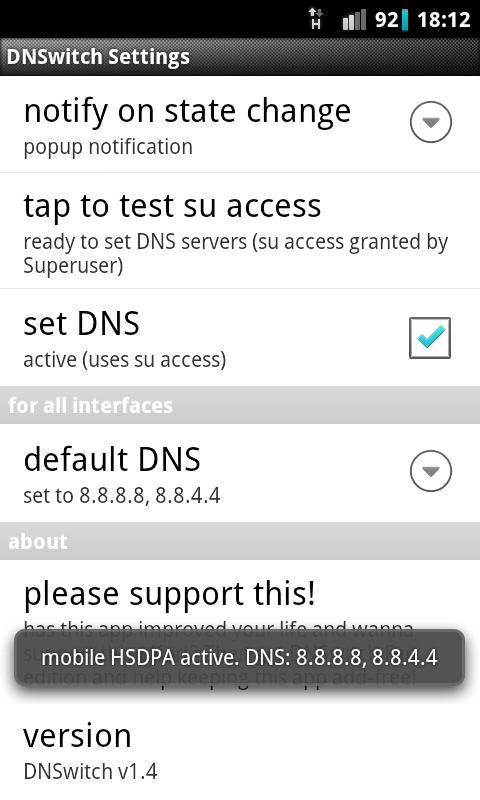Tap the popup notification summary text
The height and width of the screenshot is (800, 480).
[x=108, y=147]
